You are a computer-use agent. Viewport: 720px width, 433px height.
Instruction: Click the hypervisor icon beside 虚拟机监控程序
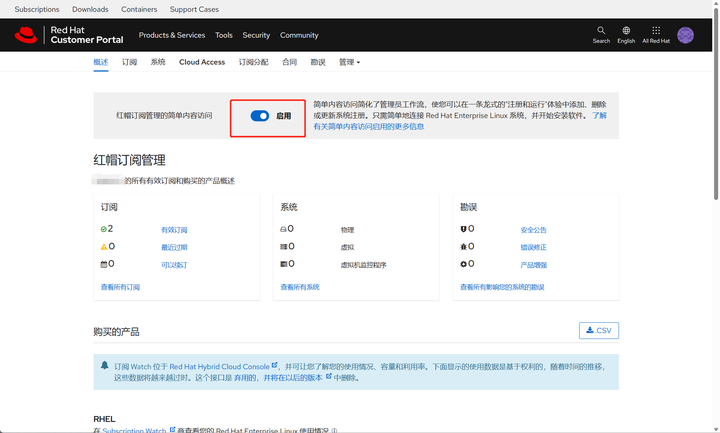[x=284, y=264]
